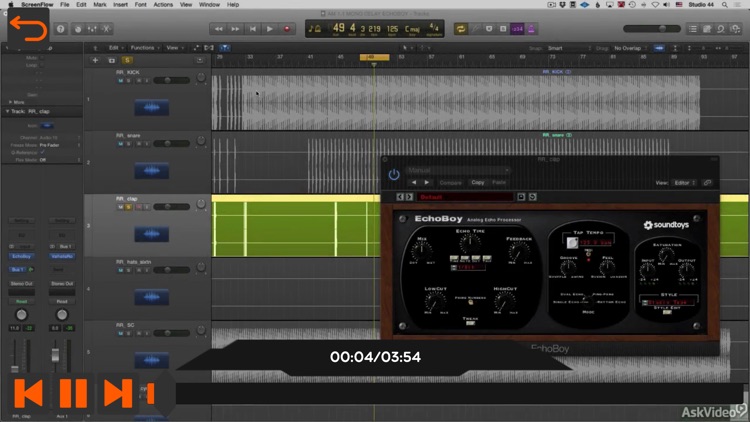Rewind the Logic transport
750x422 pixels.
pos(218,29)
